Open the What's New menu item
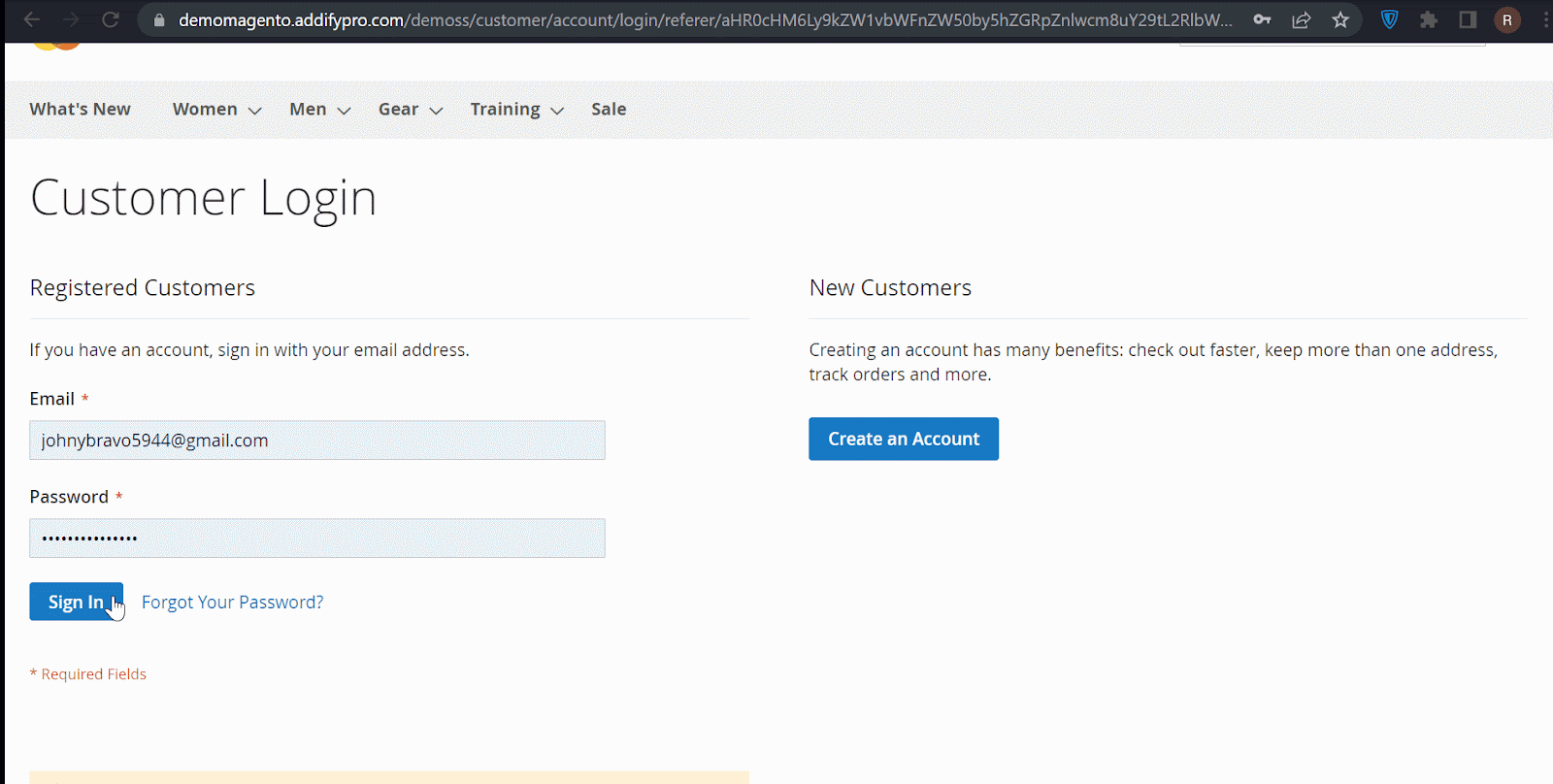Screen dimensions: 1553x784 80,110
